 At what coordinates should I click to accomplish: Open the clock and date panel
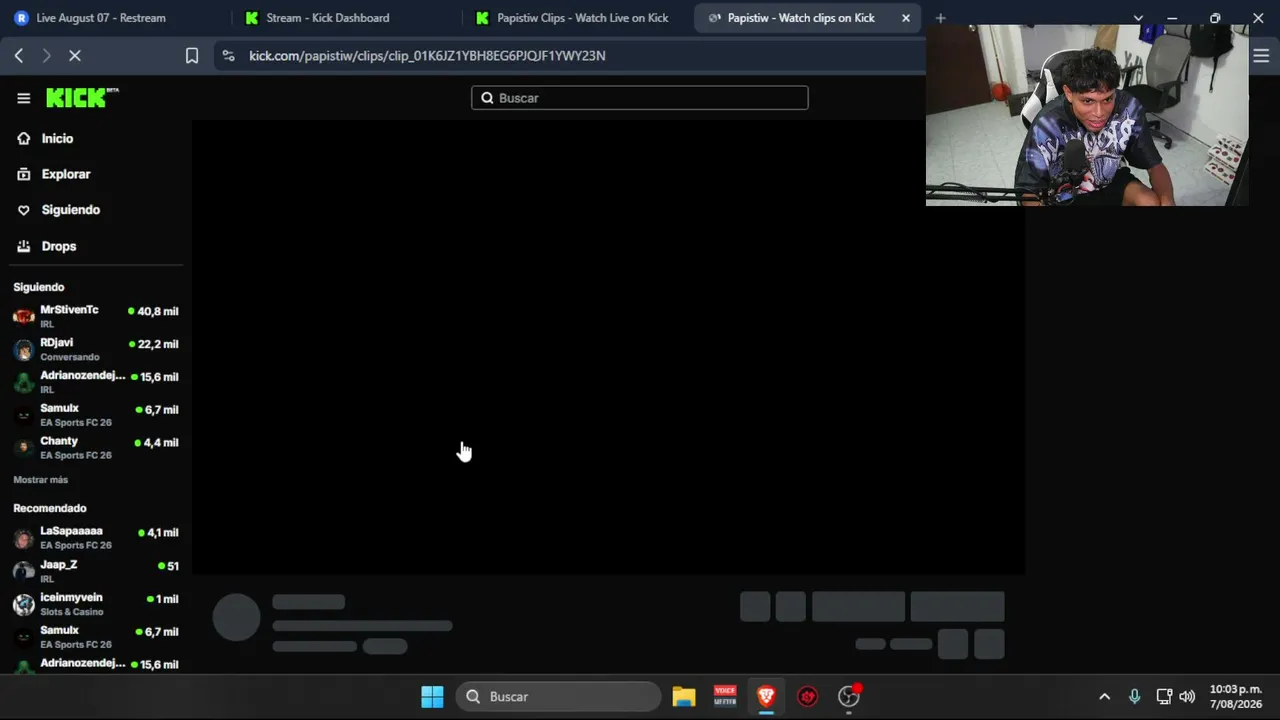pyautogui.click(x=1236, y=697)
